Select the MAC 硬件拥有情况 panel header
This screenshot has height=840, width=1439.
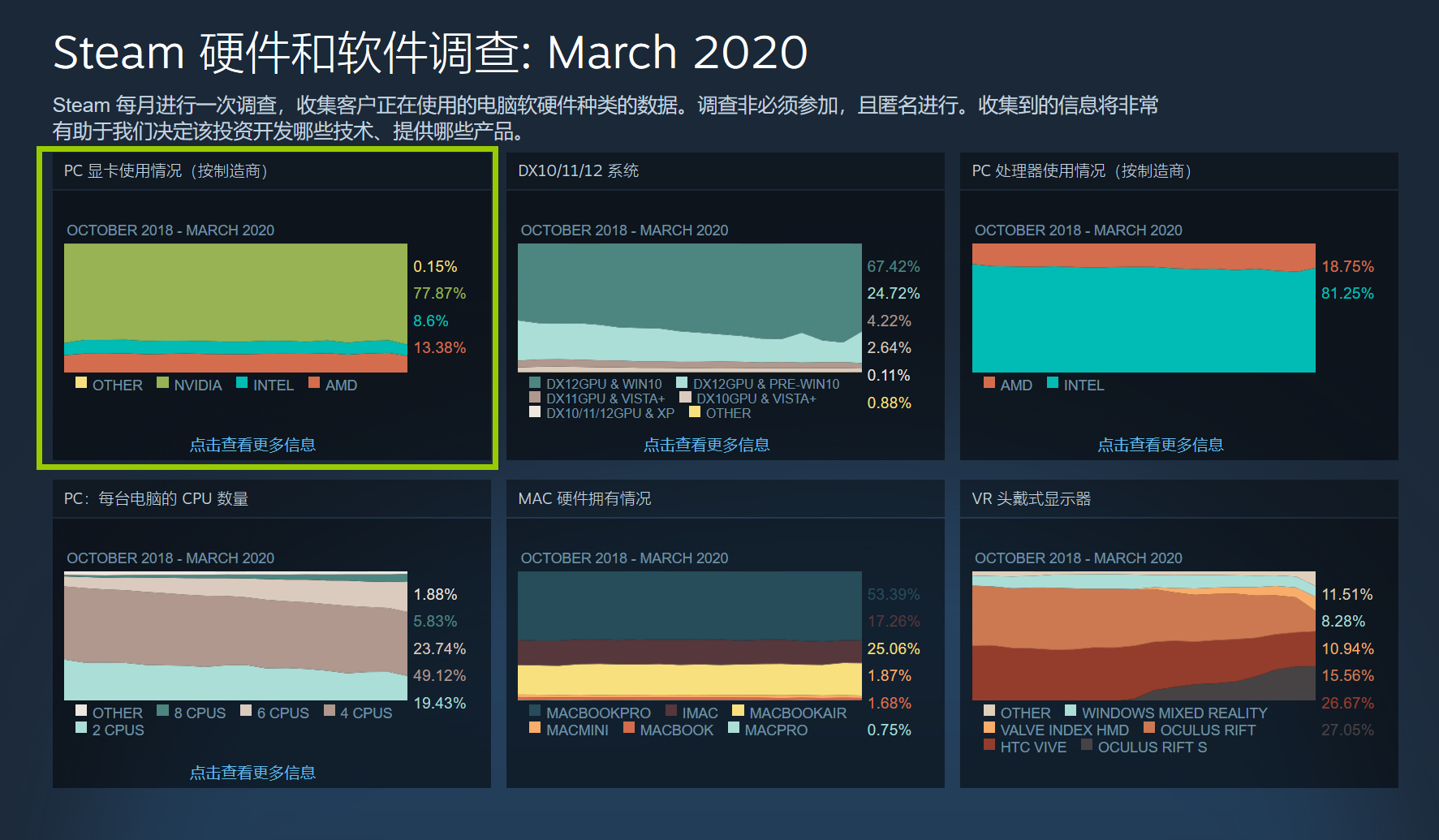[x=584, y=499]
